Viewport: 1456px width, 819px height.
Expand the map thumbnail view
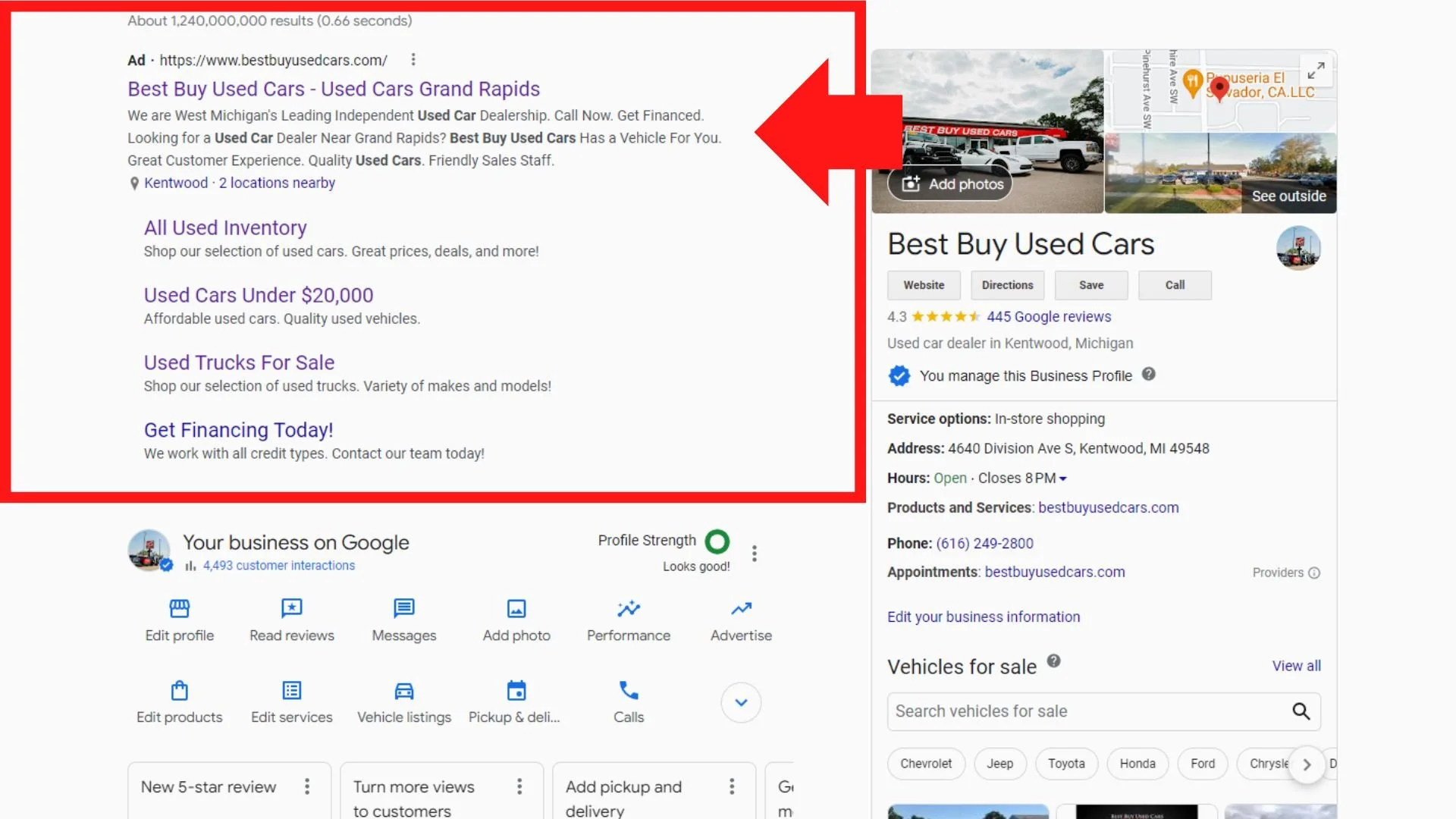pyautogui.click(x=1316, y=71)
